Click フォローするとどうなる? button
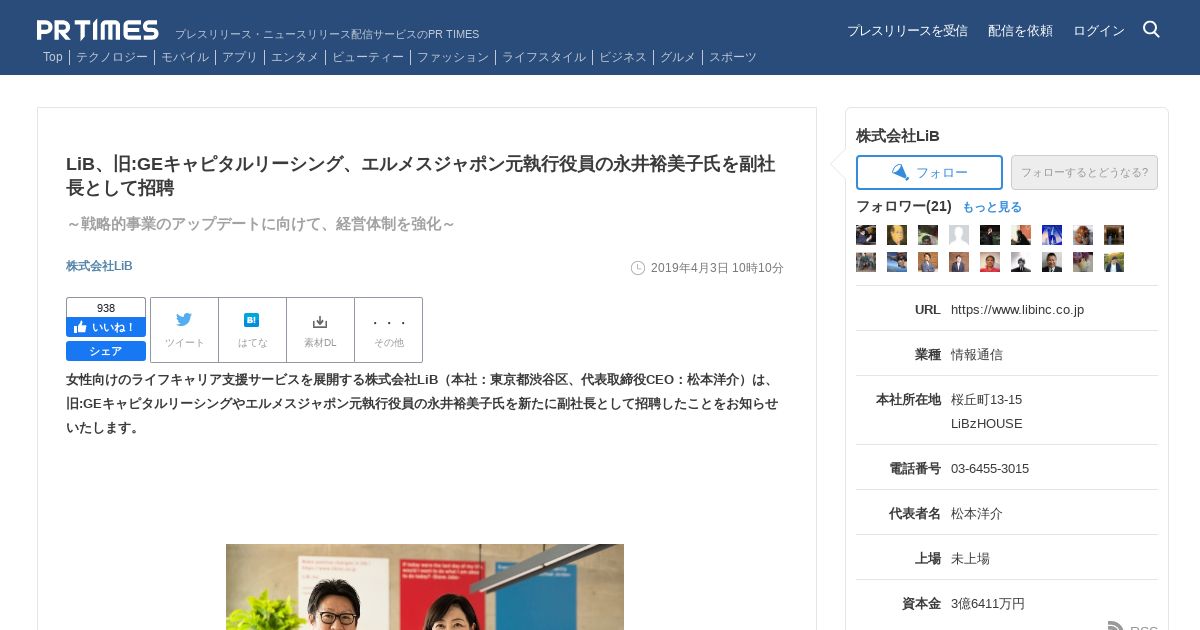Image resolution: width=1200 pixels, height=630 pixels. (1084, 172)
